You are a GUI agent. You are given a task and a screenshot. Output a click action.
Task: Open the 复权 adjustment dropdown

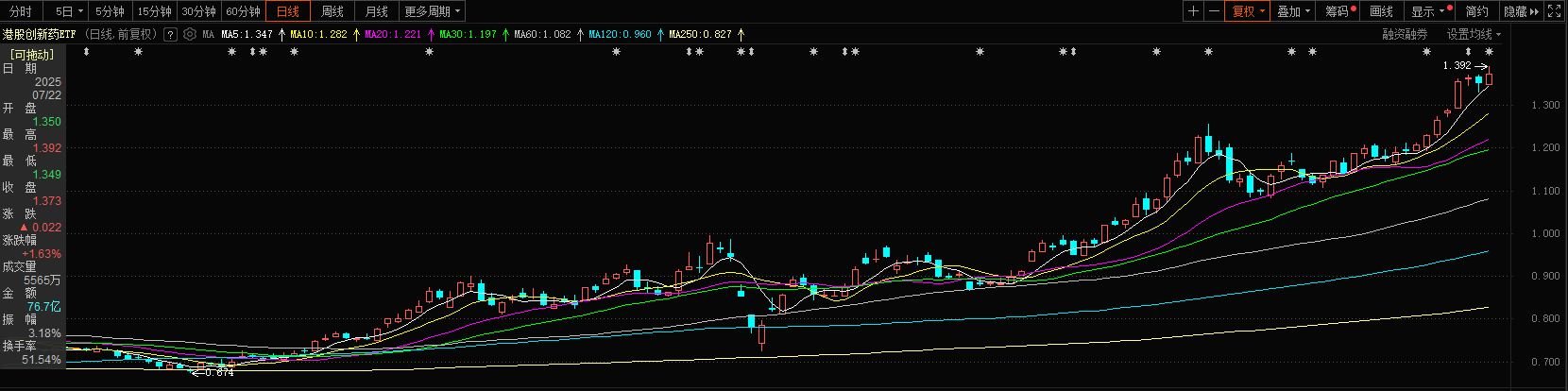click(1248, 11)
